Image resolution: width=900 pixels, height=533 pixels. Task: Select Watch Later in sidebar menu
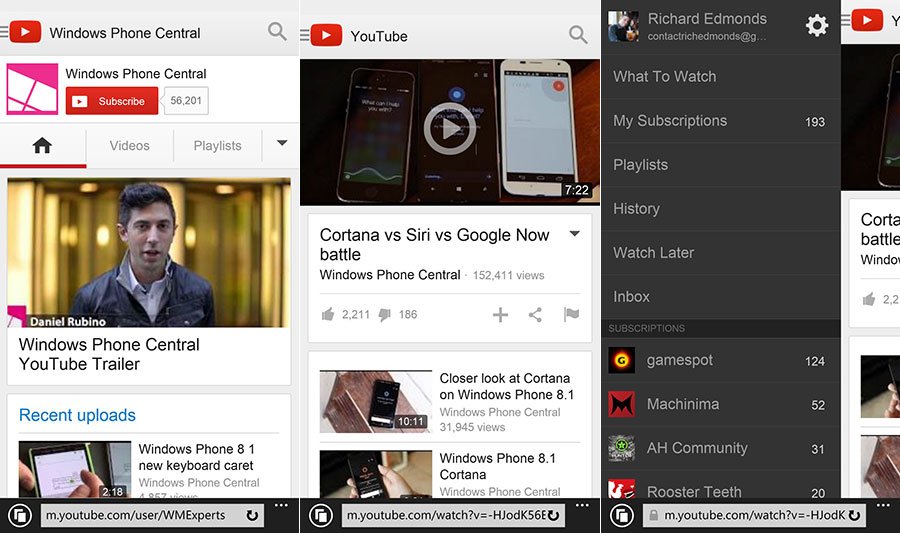(x=653, y=253)
